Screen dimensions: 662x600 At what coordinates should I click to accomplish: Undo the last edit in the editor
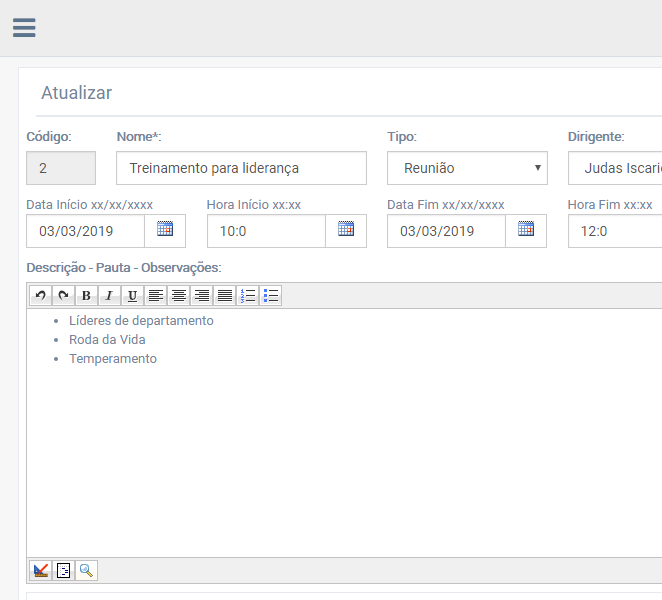point(41,296)
